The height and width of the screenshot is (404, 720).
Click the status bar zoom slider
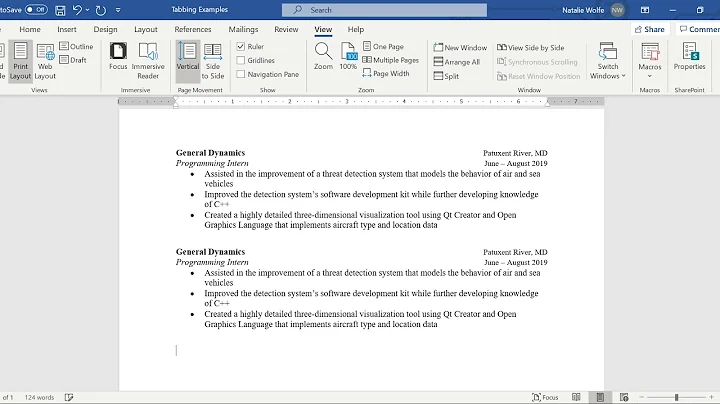(676, 398)
